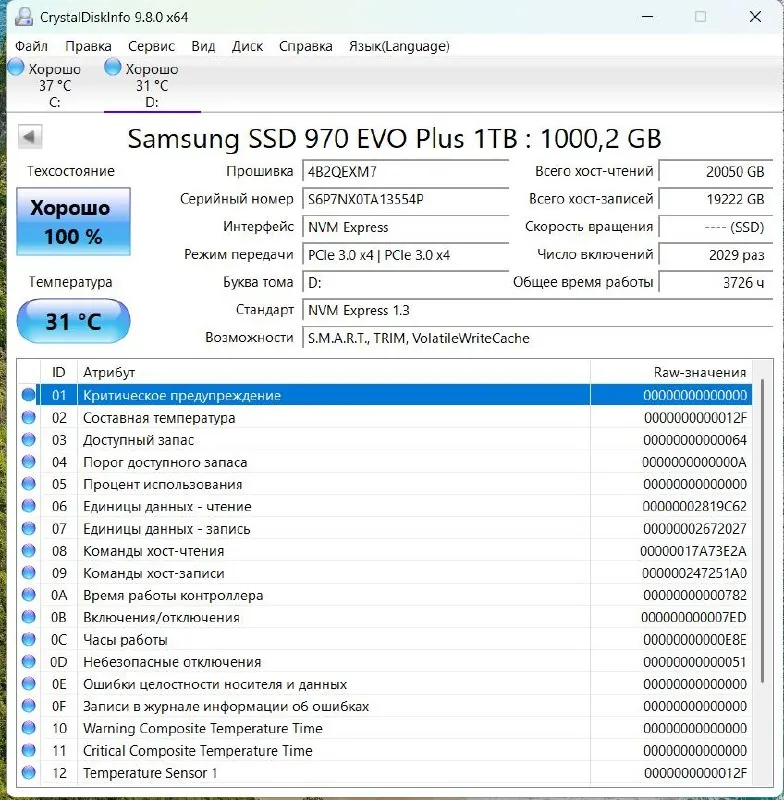
Task: Click raw value 0000017A73E2A
Action: [x=693, y=551]
